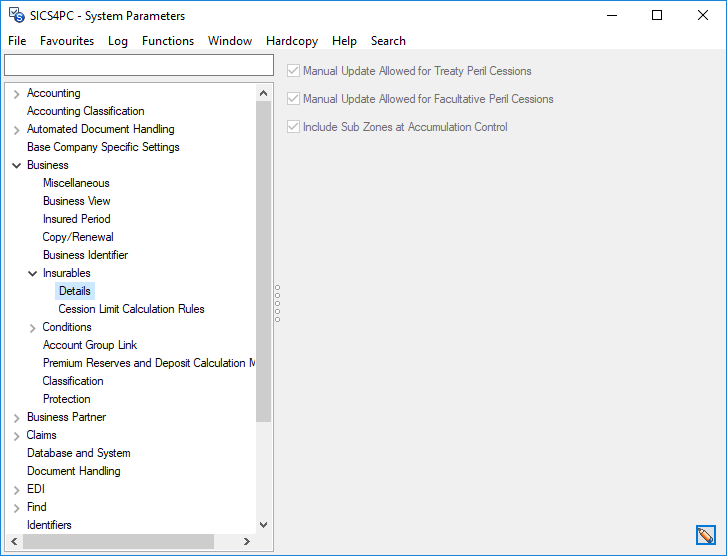The width and height of the screenshot is (727, 556).
Task: Collapse the Insurables tree node
Action: (x=32, y=274)
